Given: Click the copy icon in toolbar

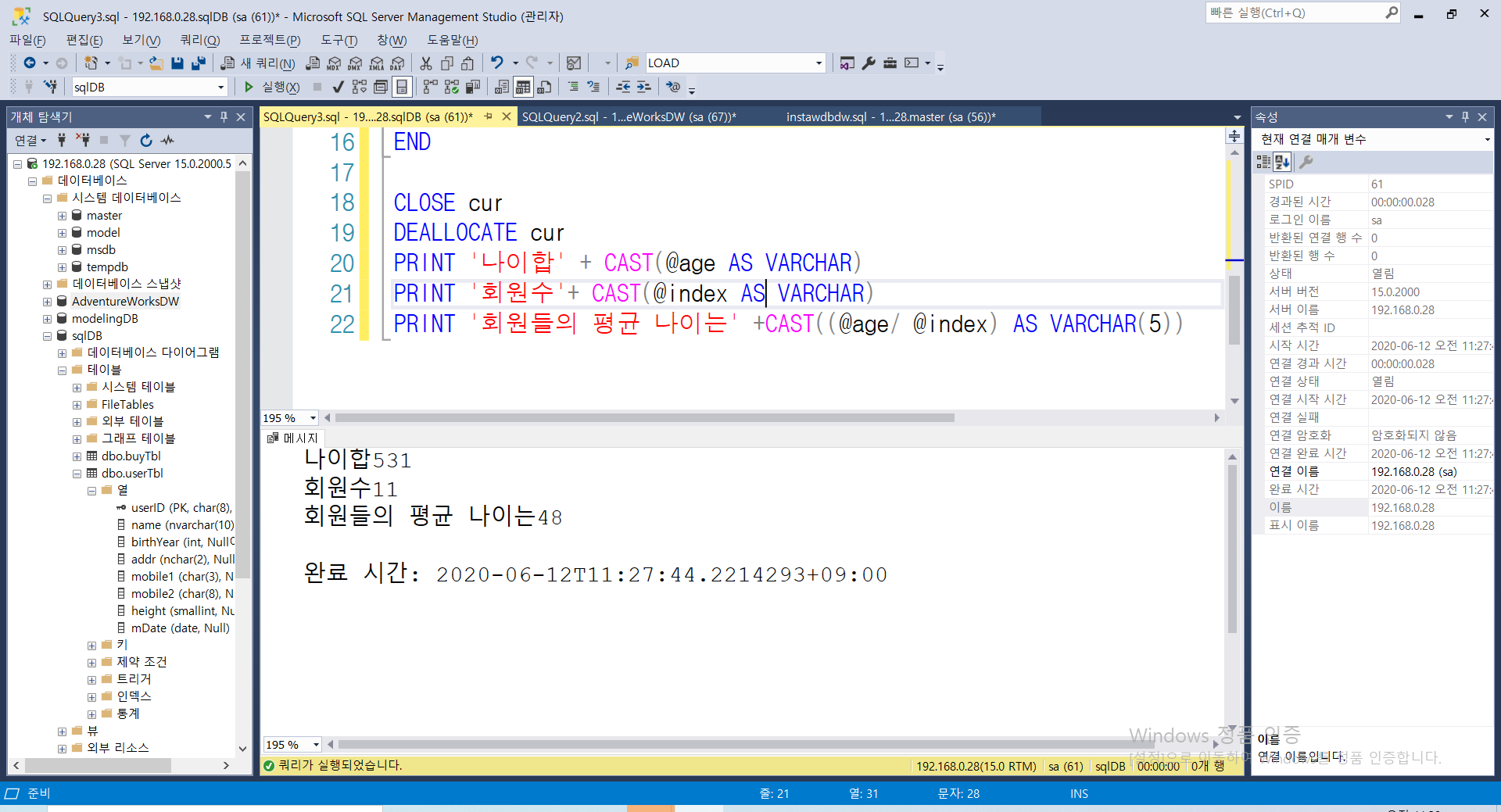Looking at the screenshot, I should [x=447, y=63].
